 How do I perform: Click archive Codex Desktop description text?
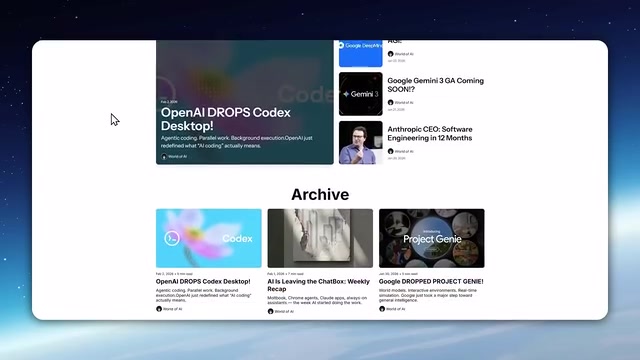click(x=203, y=295)
